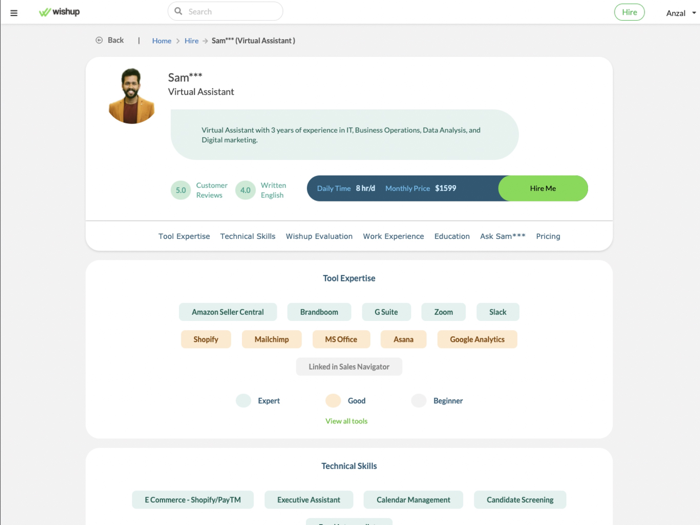The image size is (700, 525).
Task: Click the Tool Expertise section heading
Action: click(349, 278)
